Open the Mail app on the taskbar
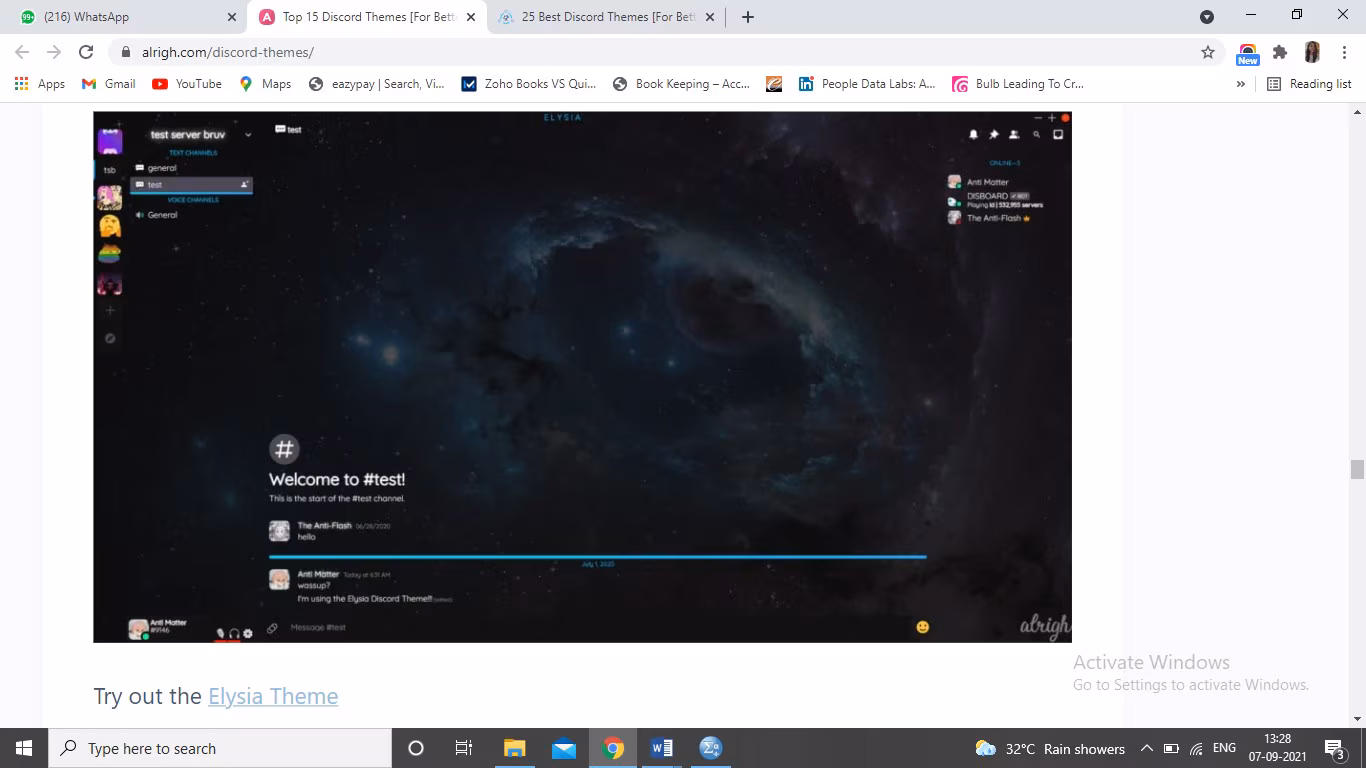This screenshot has height=768, width=1366. [x=563, y=748]
